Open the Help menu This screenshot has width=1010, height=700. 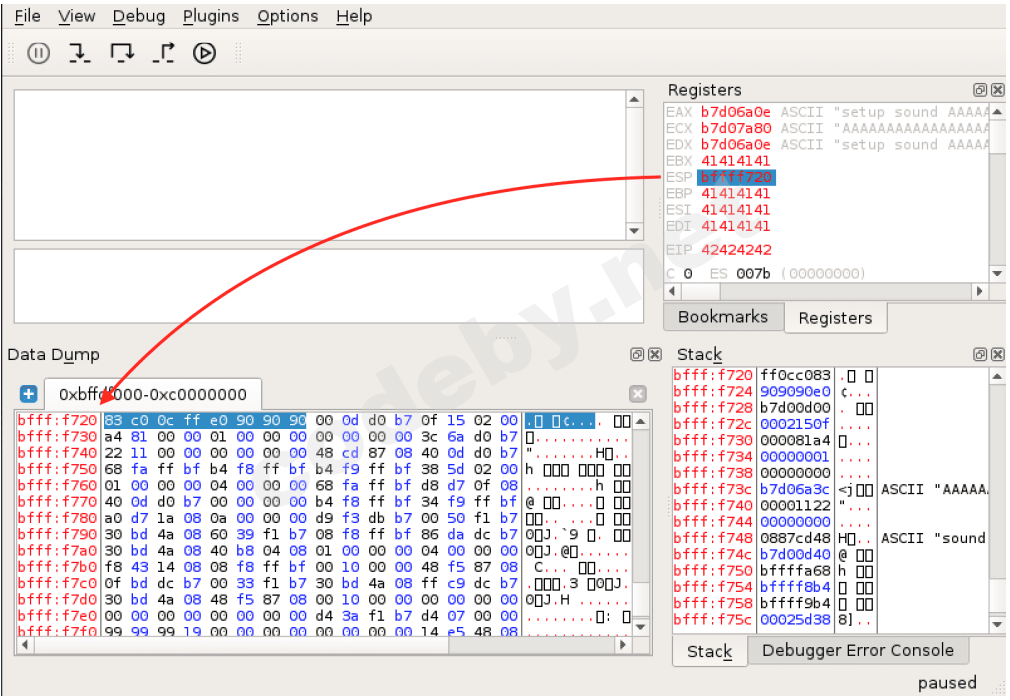click(x=354, y=16)
